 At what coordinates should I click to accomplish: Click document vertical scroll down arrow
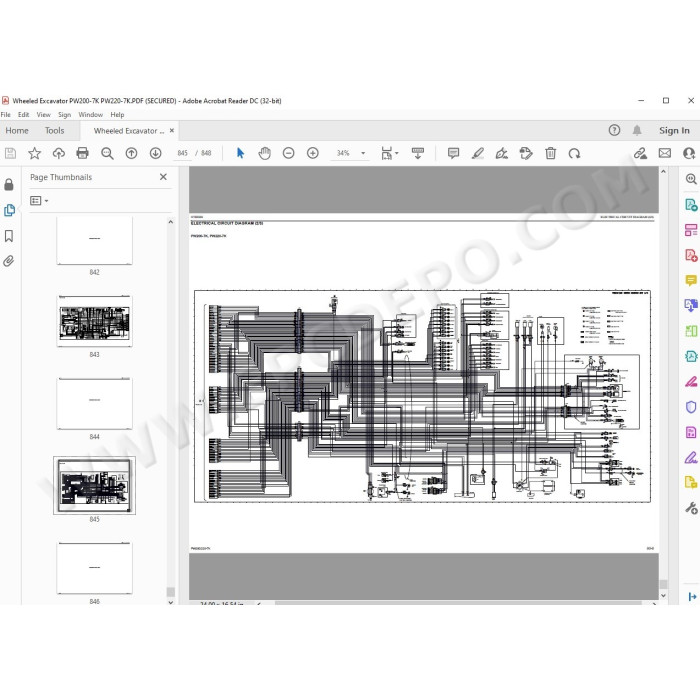coord(663,596)
